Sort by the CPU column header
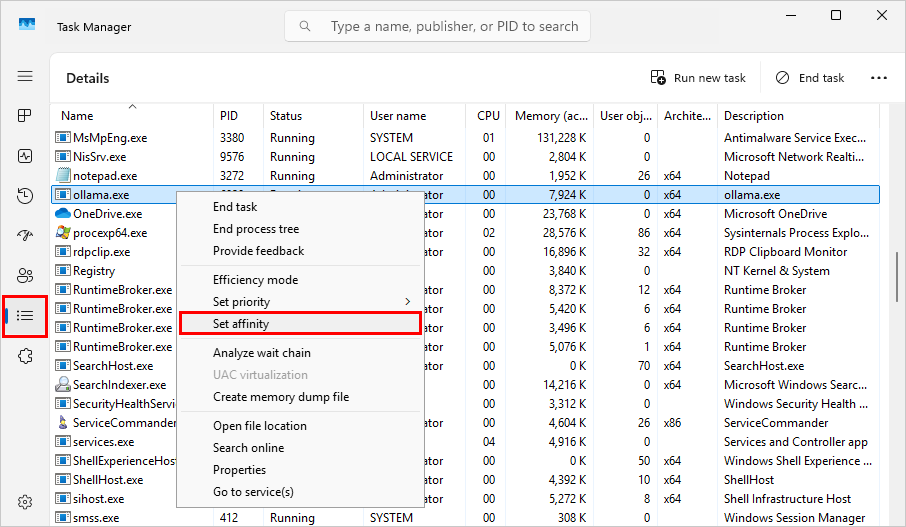Image resolution: width=906 pixels, height=527 pixels. 486,116
